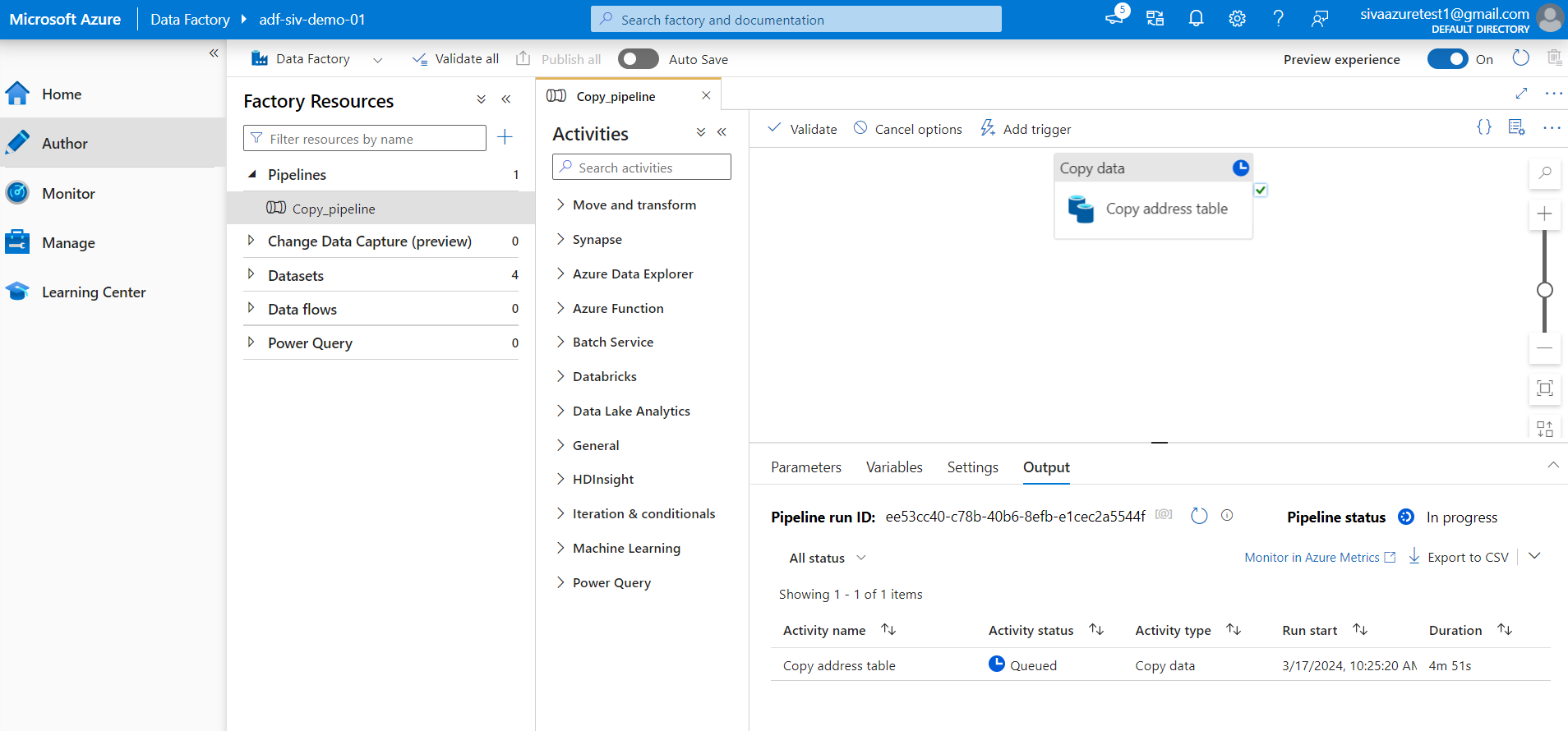Click Validate all in toolbar
This screenshot has width=1568, height=731.
click(x=455, y=59)
